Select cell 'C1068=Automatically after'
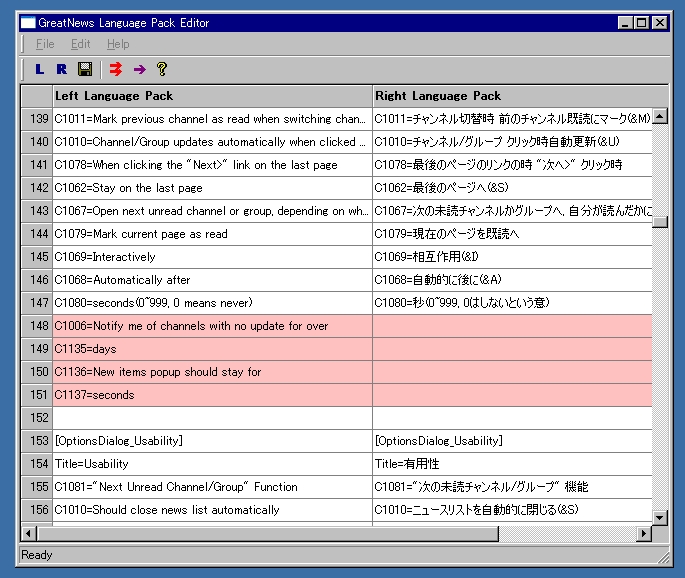Screen dimensions: 685x578 coord(212,280)
